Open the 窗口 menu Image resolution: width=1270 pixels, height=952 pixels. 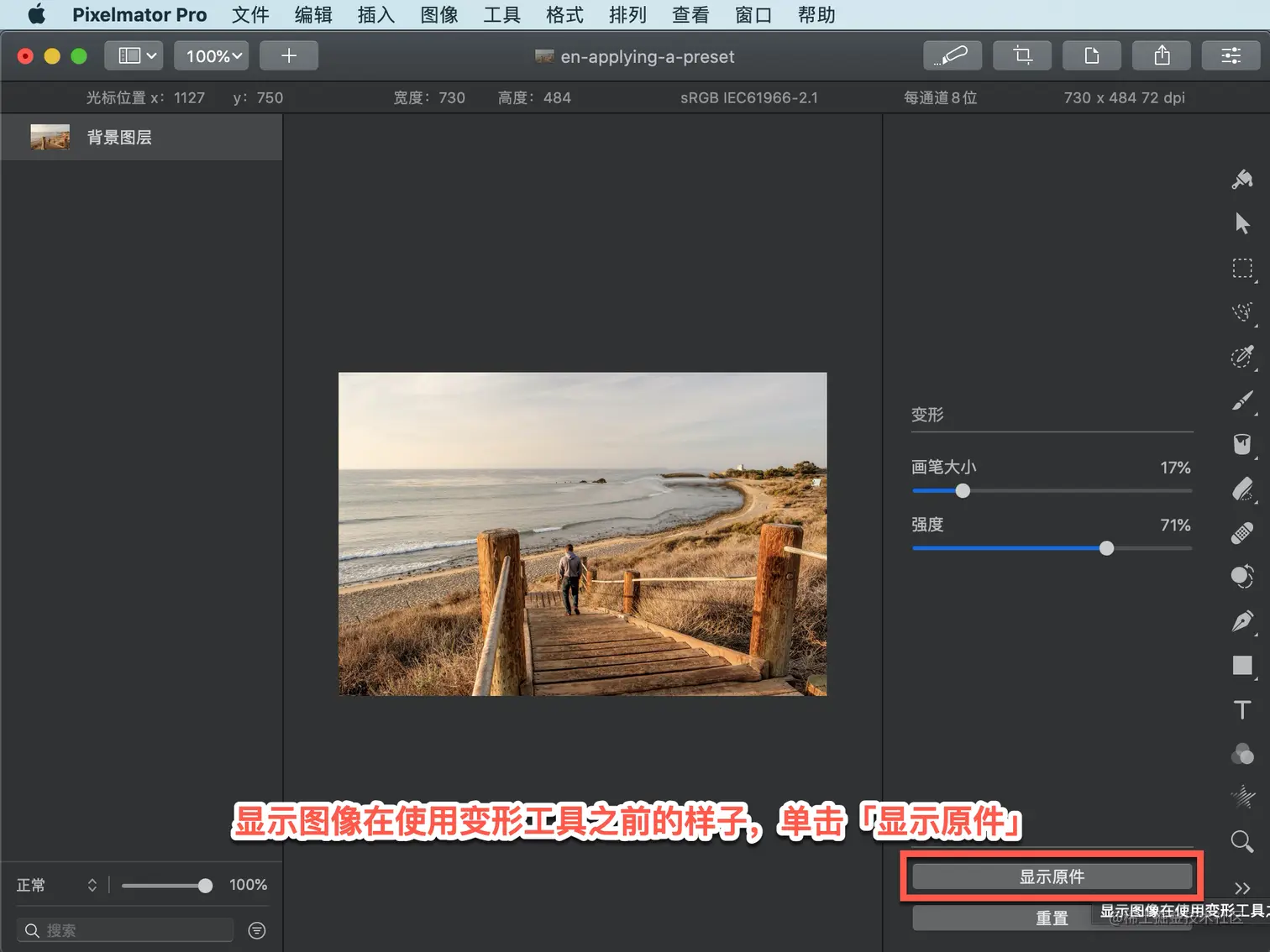(753, 14)
